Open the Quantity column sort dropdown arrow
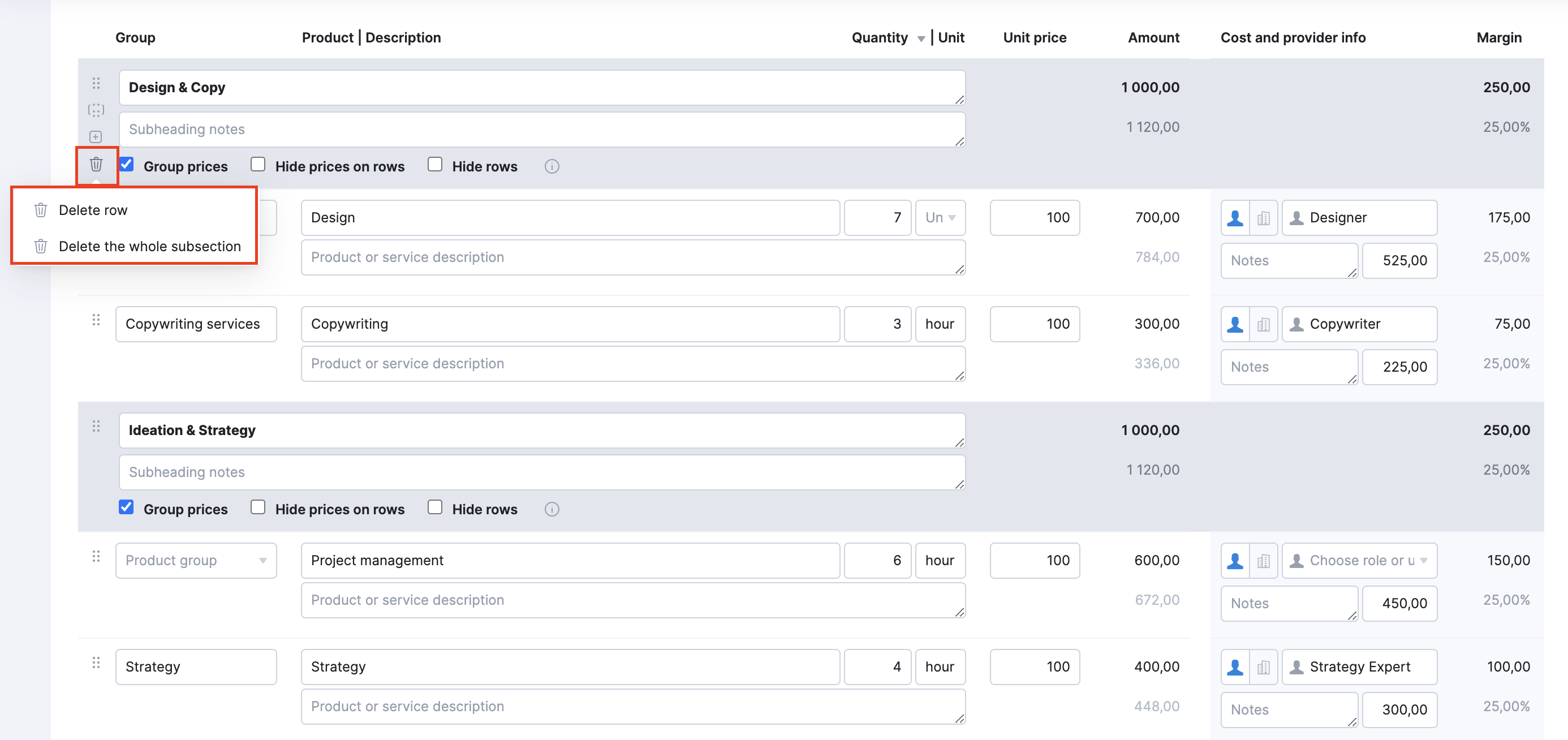The height and width of the screenshot is (740, 1568). click(x=921, y=39)
